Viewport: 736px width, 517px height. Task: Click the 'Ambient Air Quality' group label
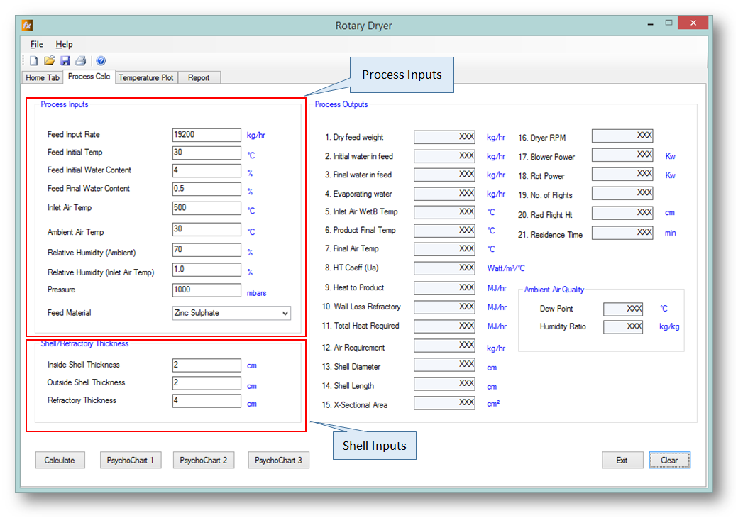[554, 289]
